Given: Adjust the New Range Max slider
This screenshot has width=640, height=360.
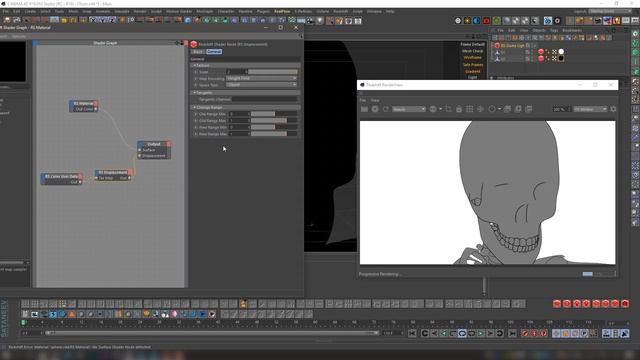Looking at the screenshot, I should [274, 134].
